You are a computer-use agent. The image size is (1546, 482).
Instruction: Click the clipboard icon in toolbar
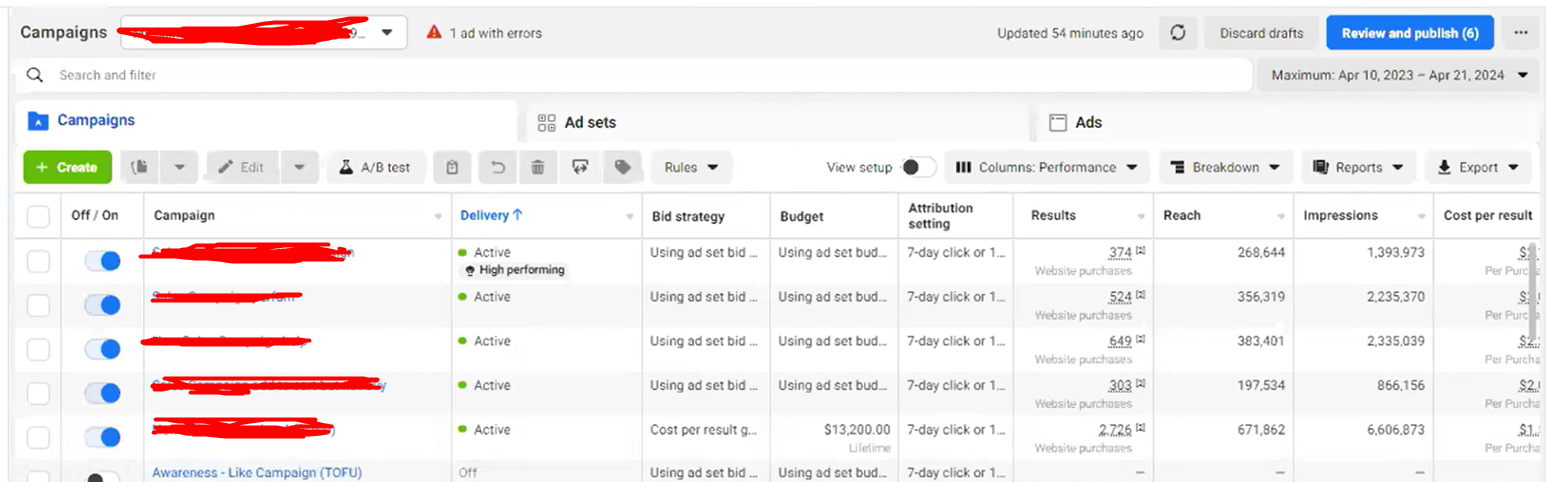click(x=453, y=167)
